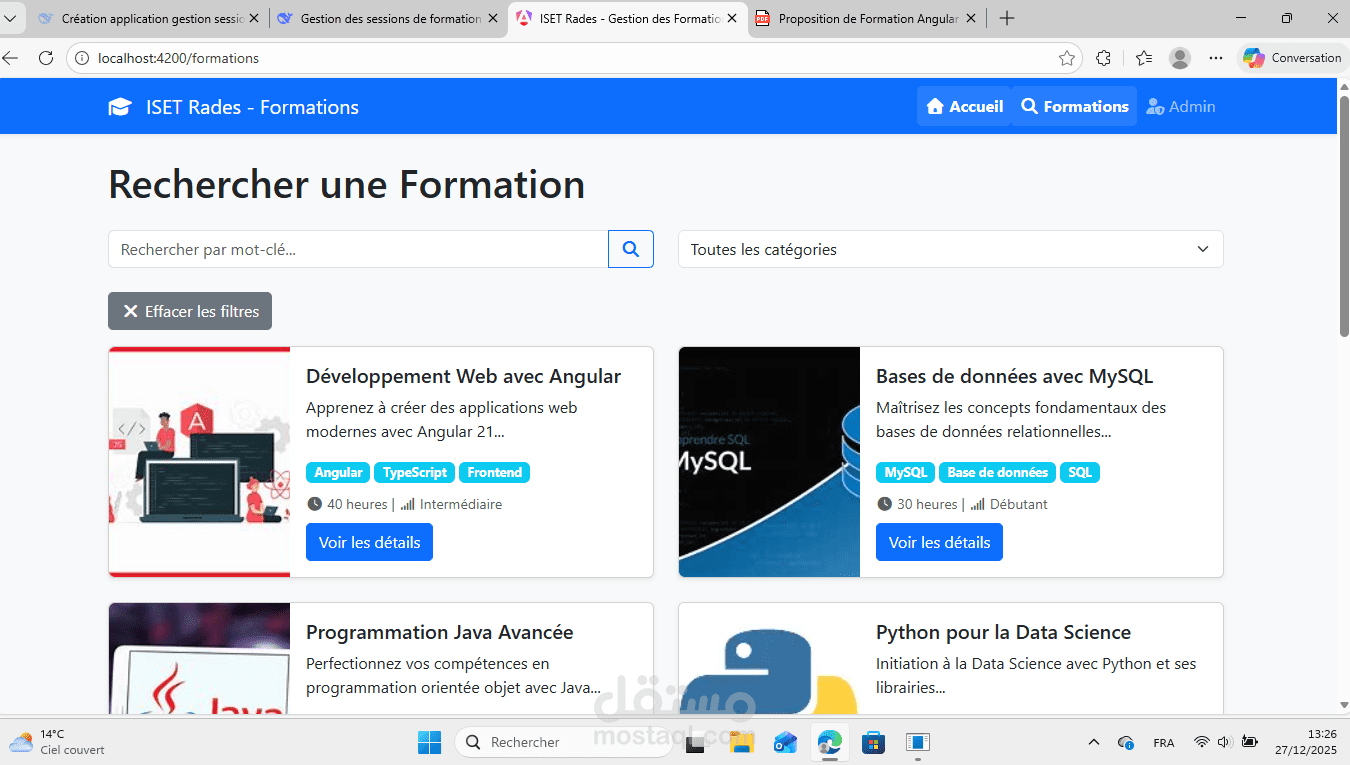Click 'Python pour la Data Science' card title
The image size is (1350, 765).
1003,632
